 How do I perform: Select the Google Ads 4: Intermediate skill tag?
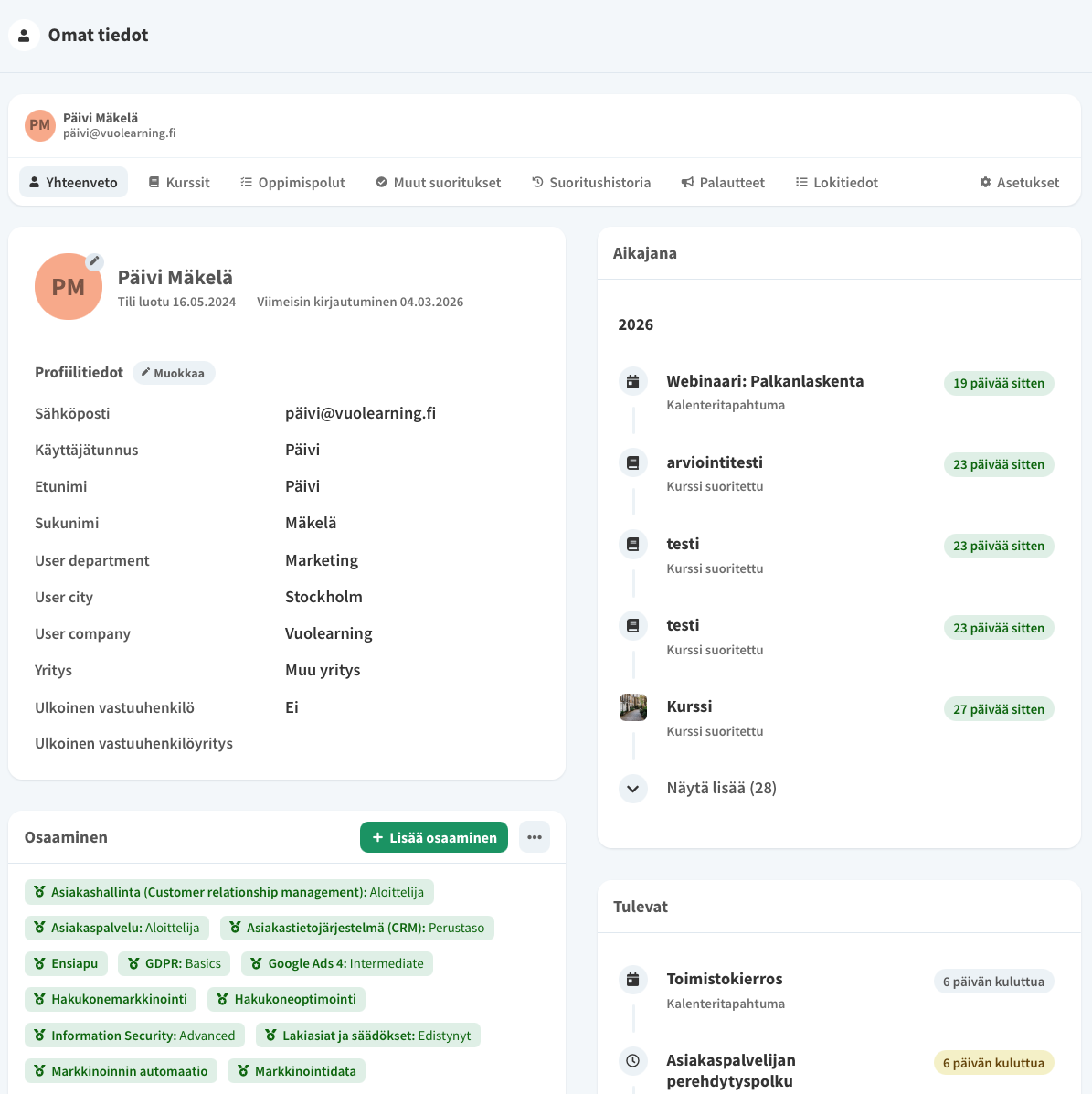point(336,963)
